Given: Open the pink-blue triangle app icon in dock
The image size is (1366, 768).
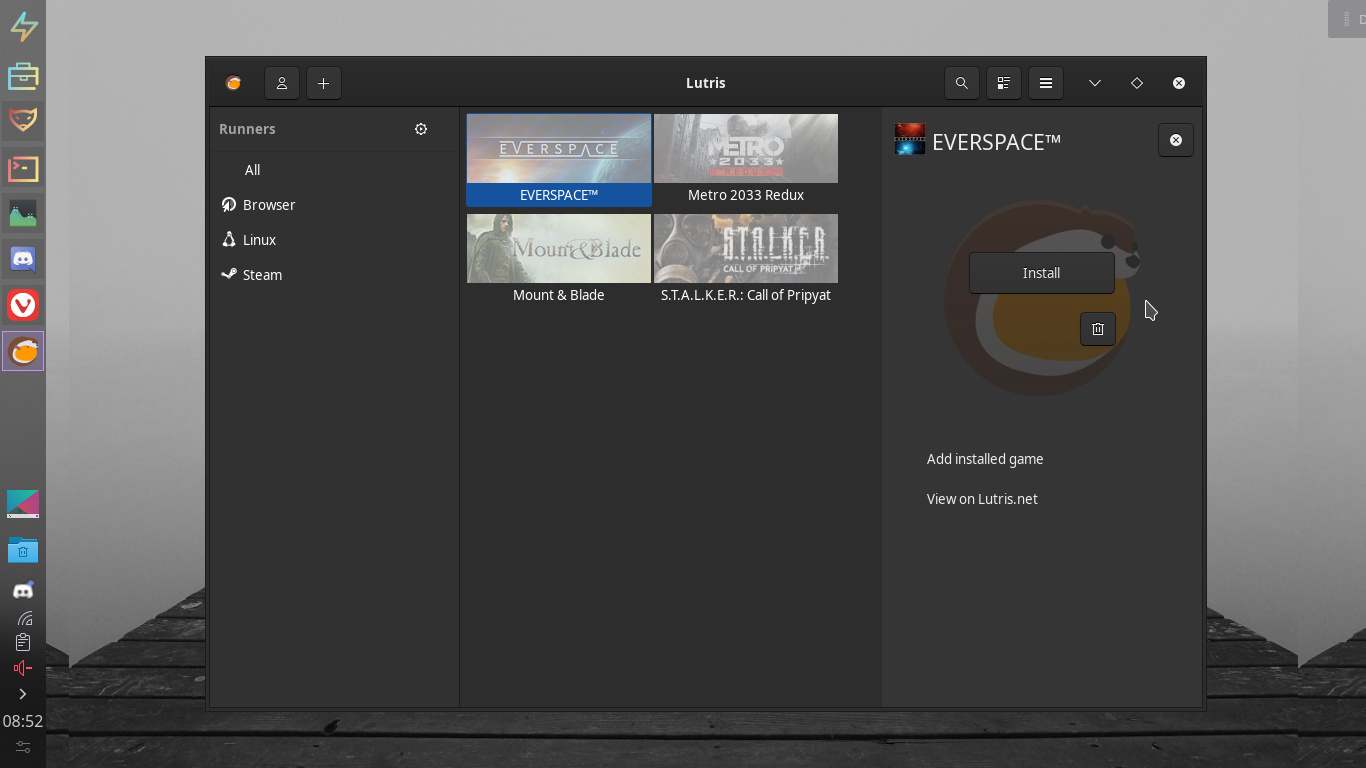Looking at the screenshot, I should coord(23,503).
